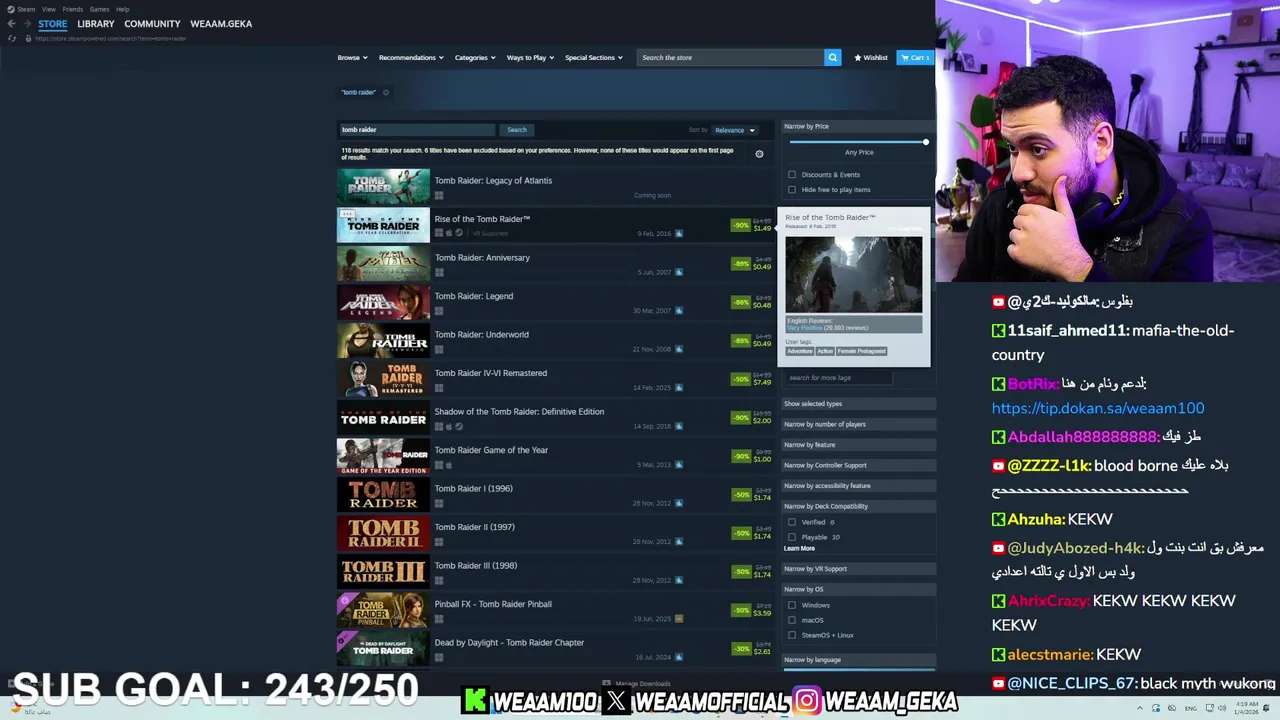Image resolution: width=1280 pixels, height=720 pixels.
Task: Open the Recommendations dropdown menu
Action: click(x=411, y=57)
